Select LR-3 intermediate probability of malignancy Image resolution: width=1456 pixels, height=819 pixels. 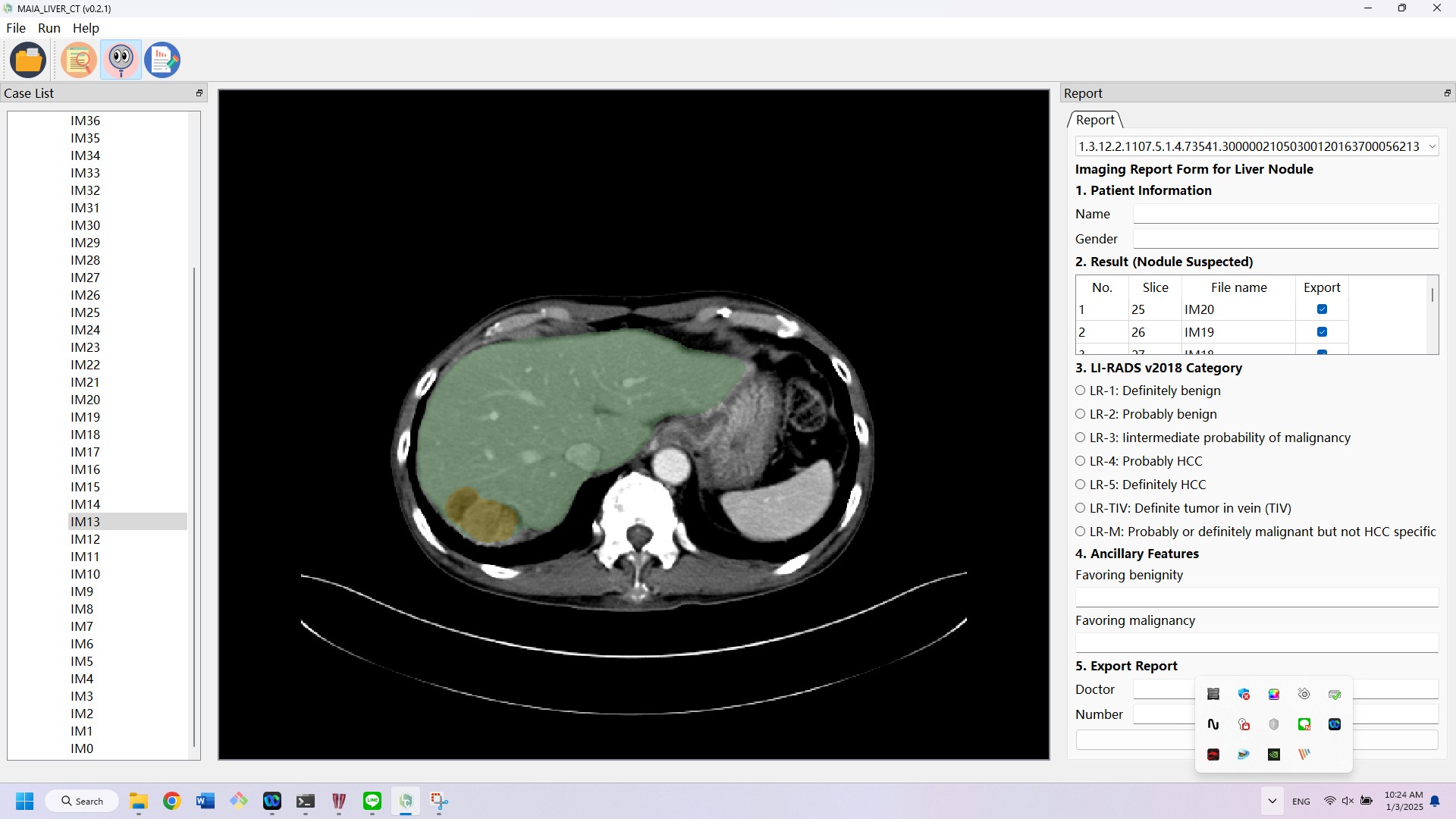[x=1213, y=438]
